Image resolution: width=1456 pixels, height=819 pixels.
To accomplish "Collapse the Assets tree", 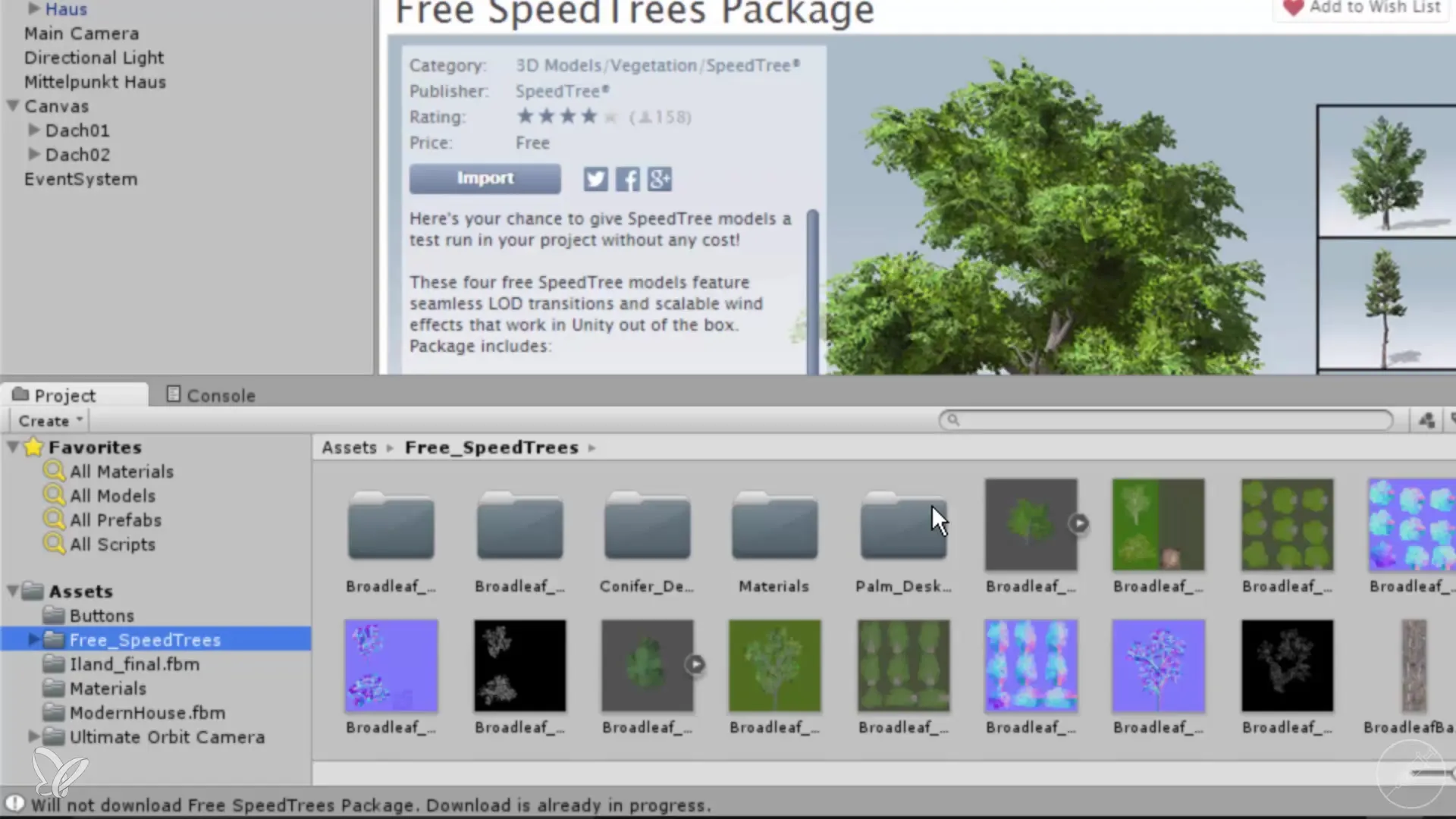I will coord(13,591).
